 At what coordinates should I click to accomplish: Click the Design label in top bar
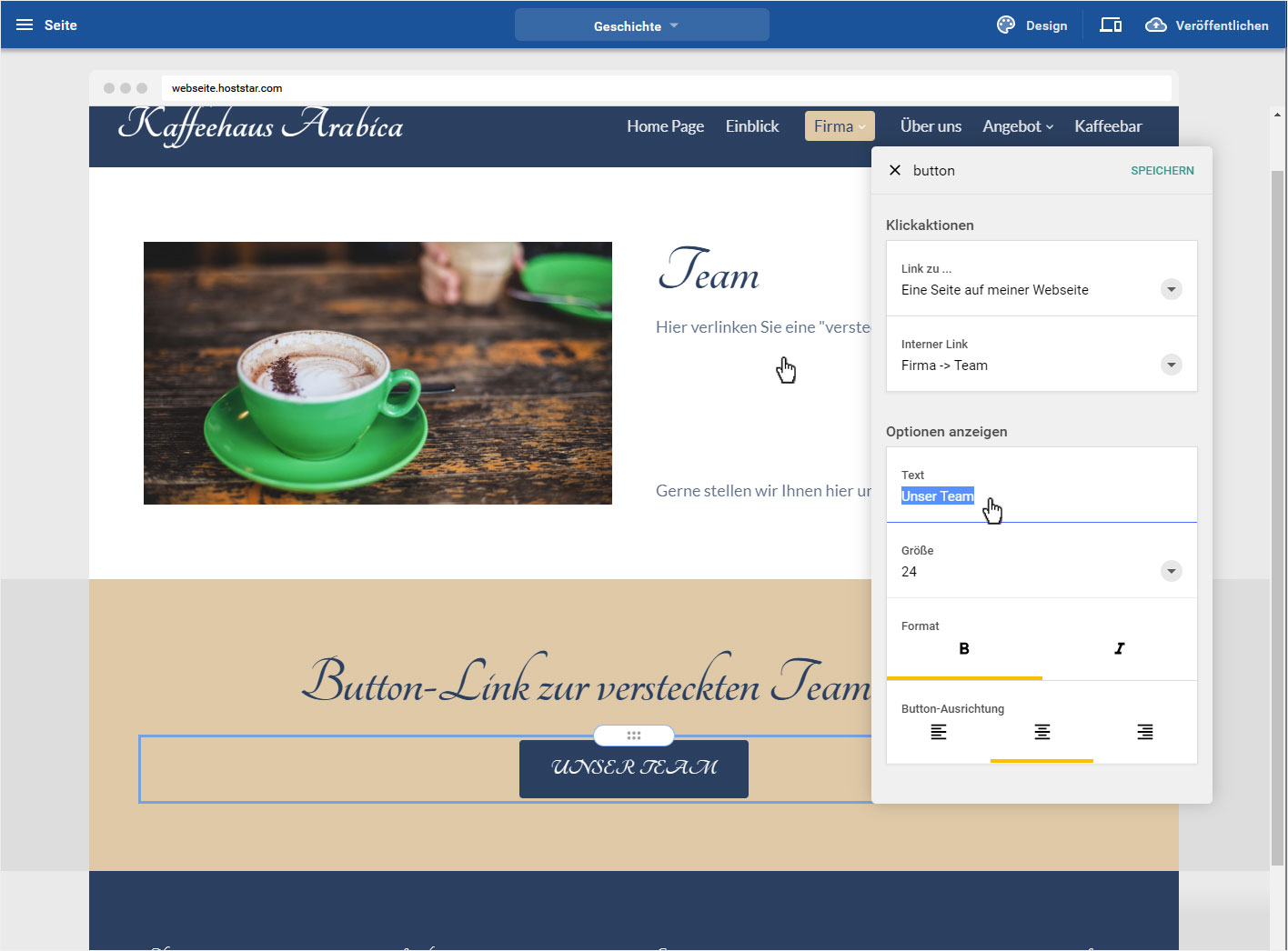(1046, 25)
